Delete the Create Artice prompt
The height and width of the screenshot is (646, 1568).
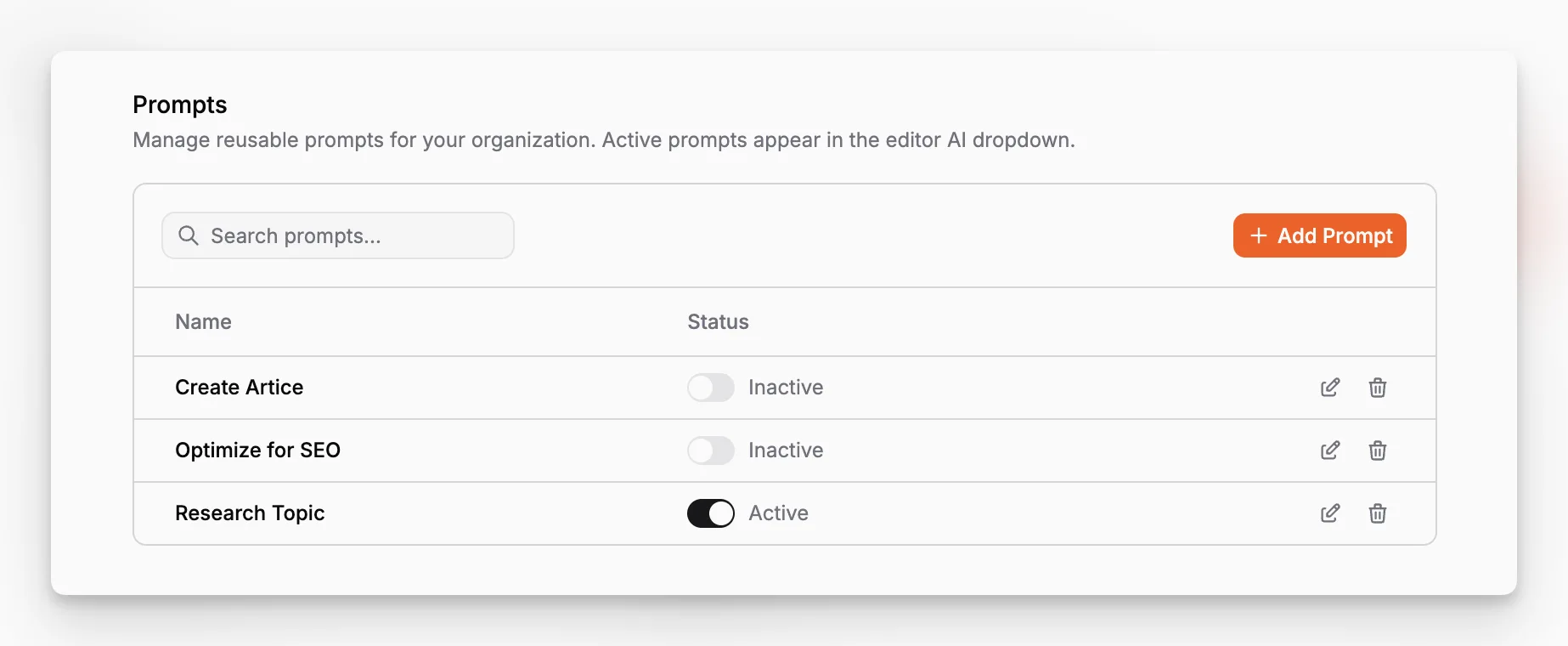1378,388
